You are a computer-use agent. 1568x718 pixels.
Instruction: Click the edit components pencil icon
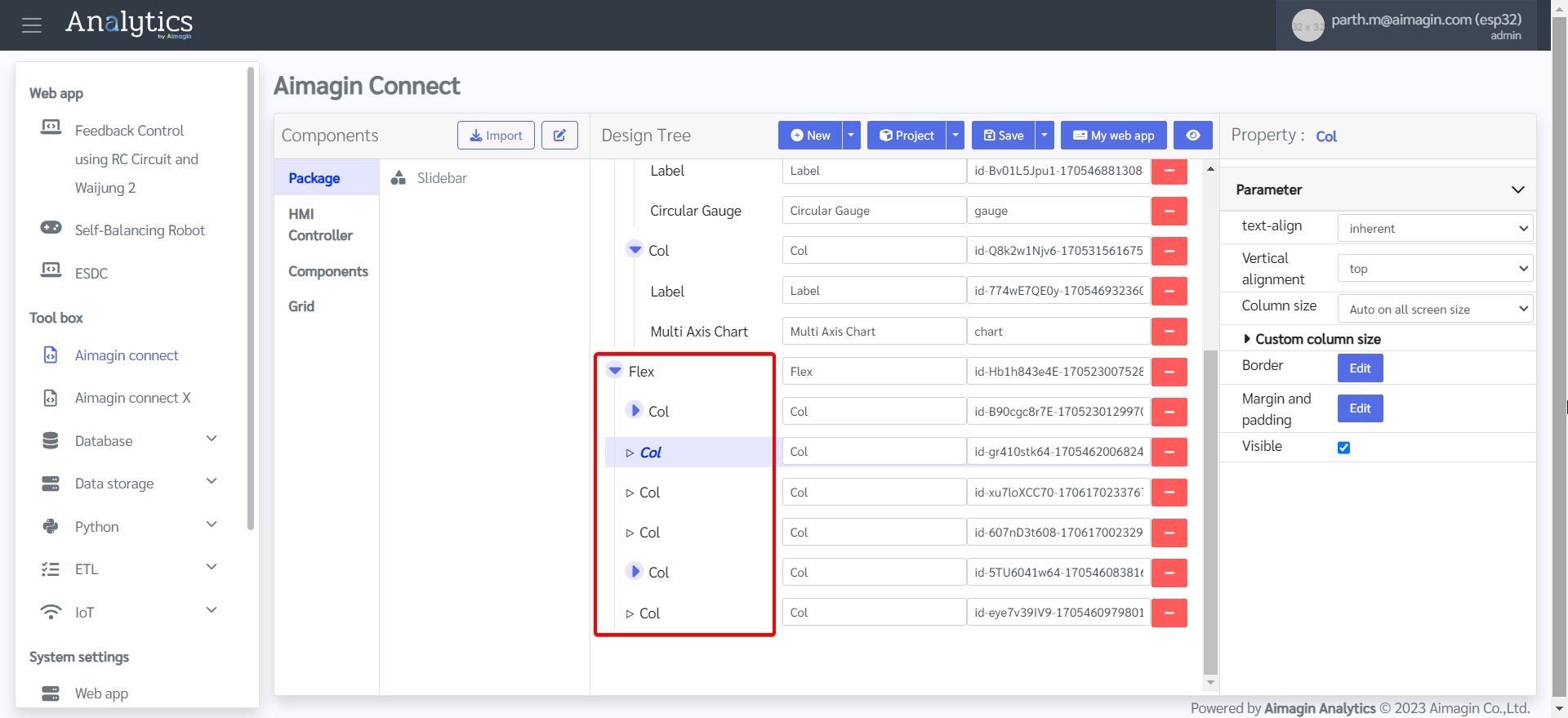pyautogui.click(x=559, y=136)
